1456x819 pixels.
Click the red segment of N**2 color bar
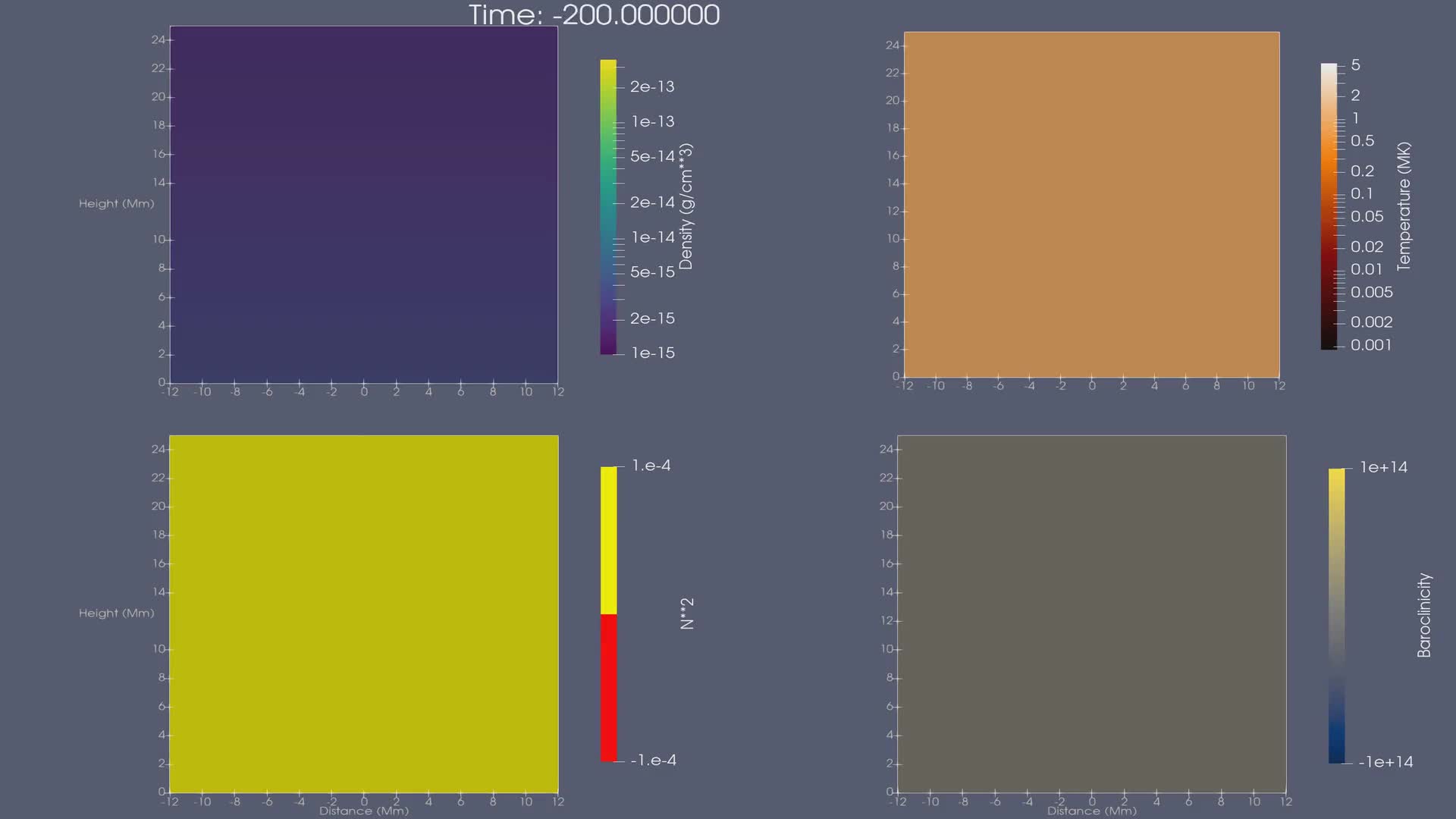pos(608,687)
